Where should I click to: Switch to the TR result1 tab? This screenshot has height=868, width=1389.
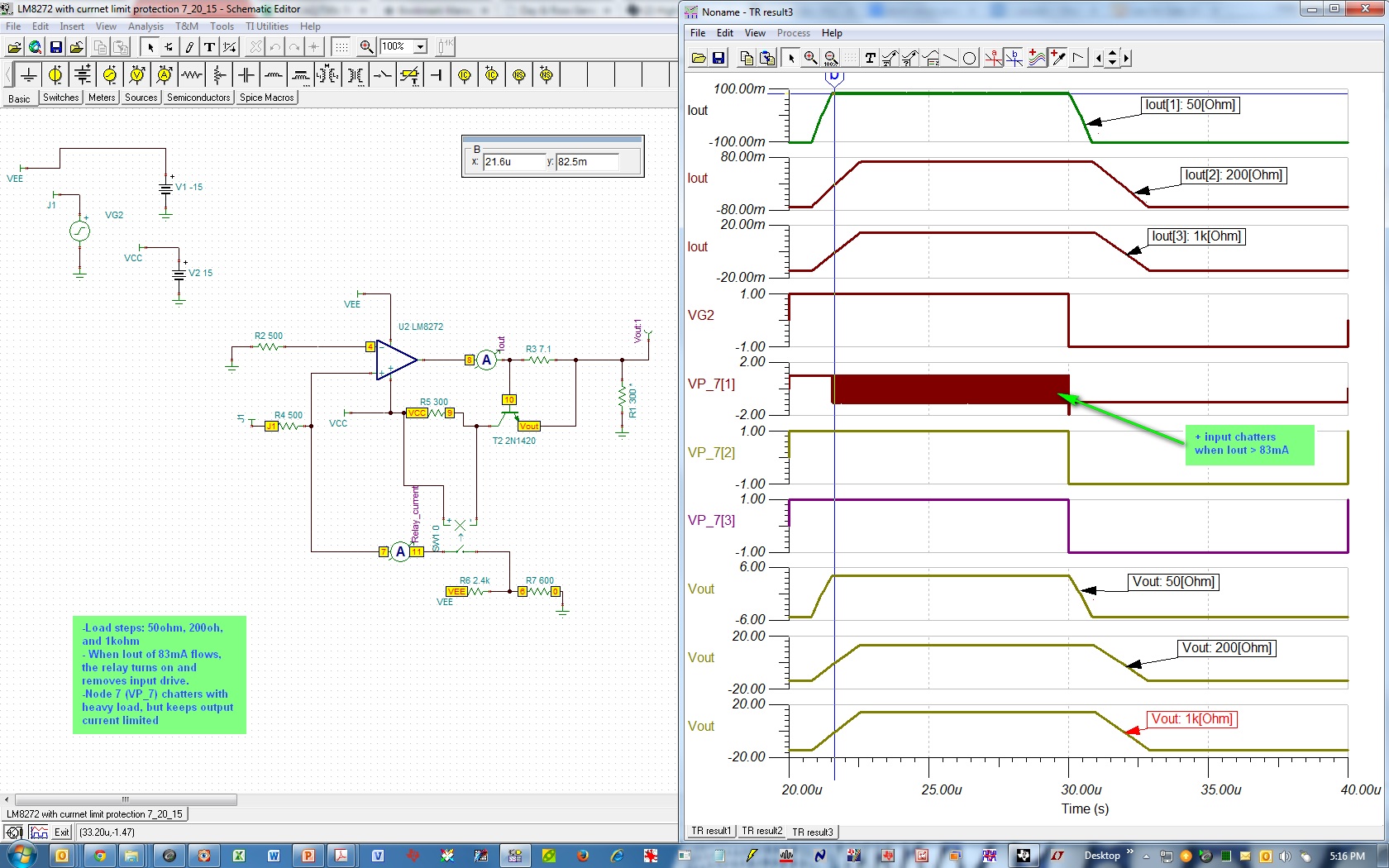tap(711, 831)
